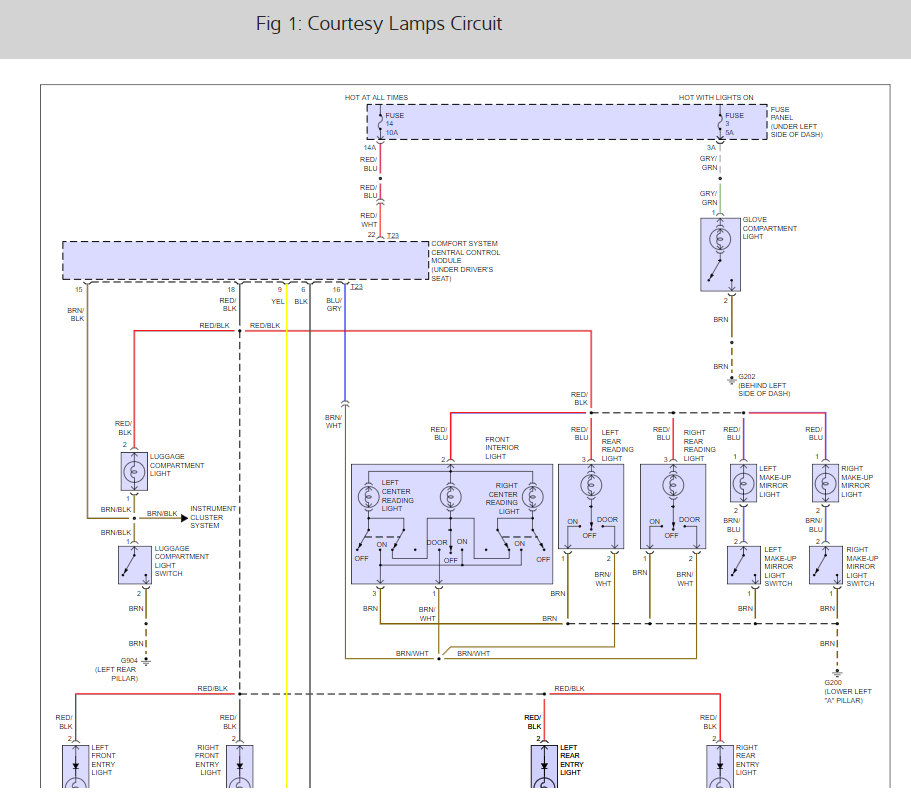
Task: Click the 'GLOVE COMPARTMENT LIGHT' label
Action: 769,228
